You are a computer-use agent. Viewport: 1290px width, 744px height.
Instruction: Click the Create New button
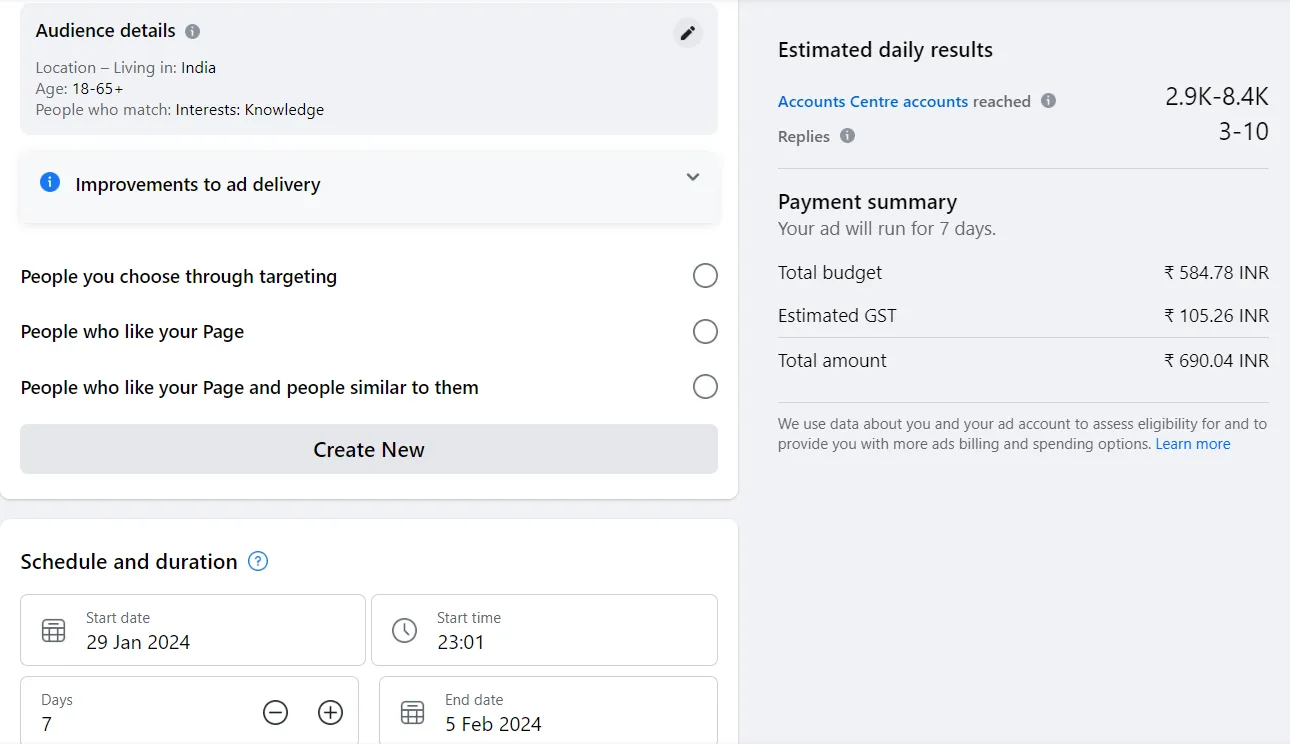click(x=368, y=449)
